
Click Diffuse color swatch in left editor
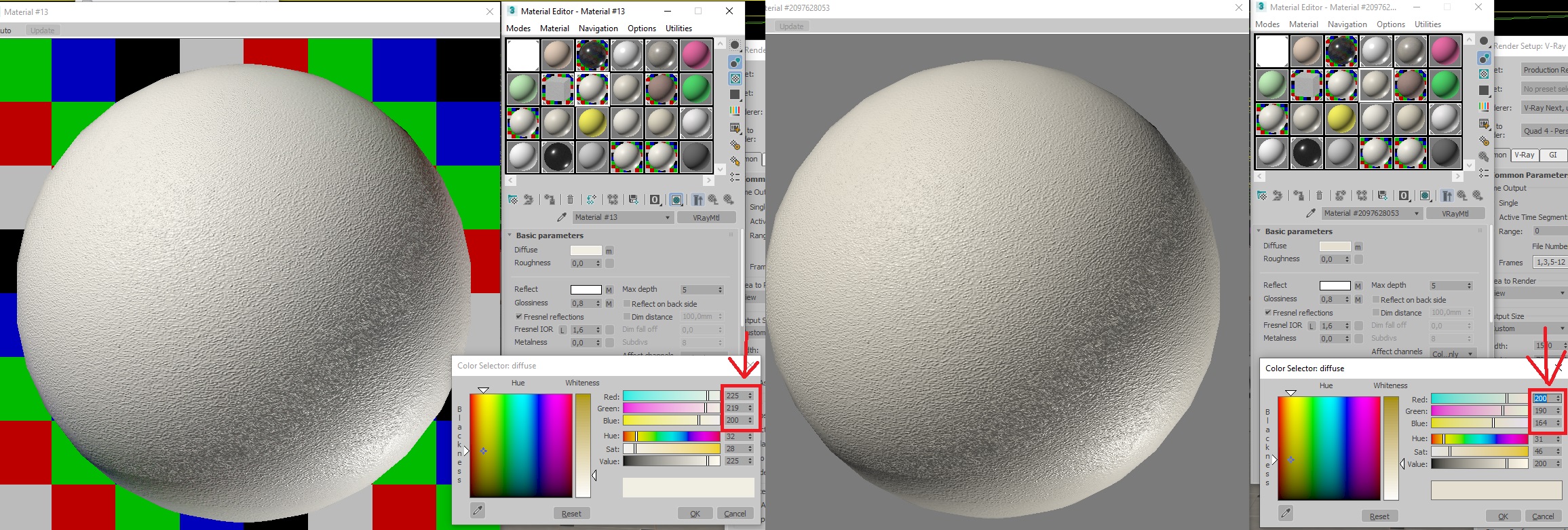point(586,250)
